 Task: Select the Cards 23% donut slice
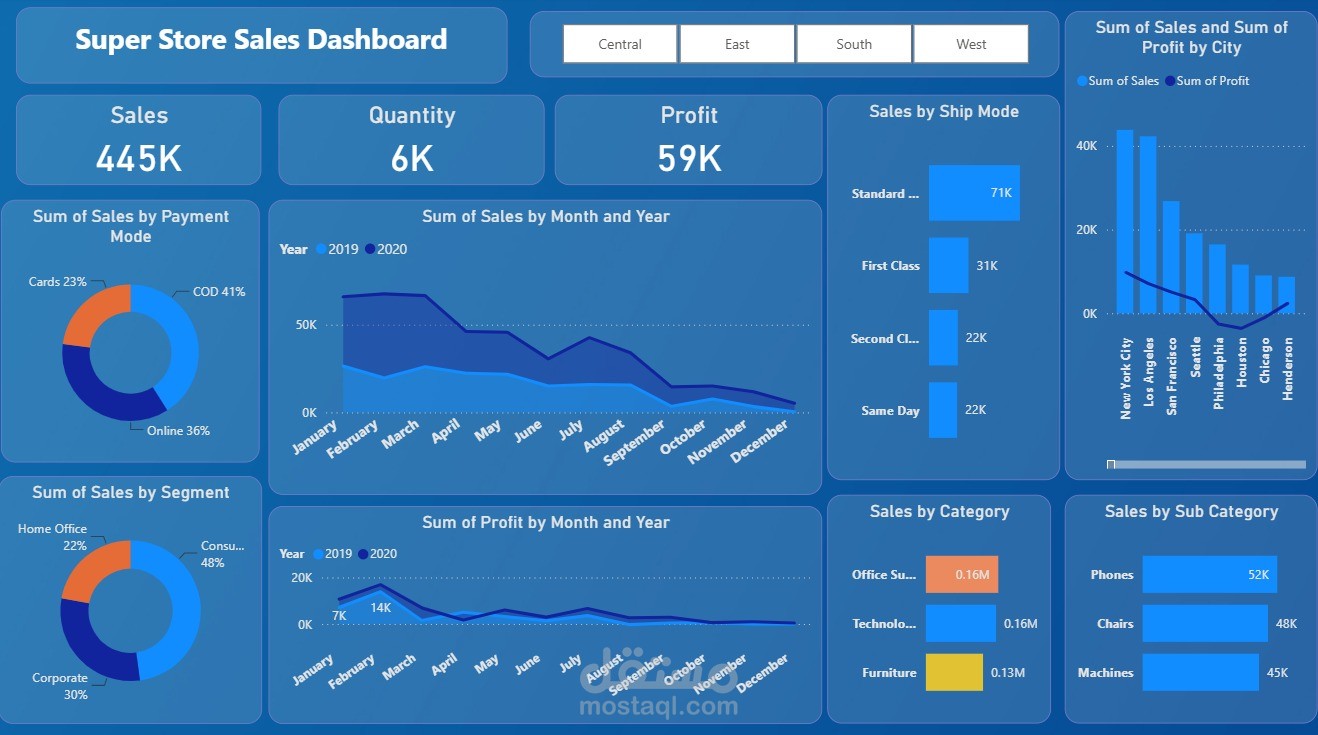(x=92, y=311)
